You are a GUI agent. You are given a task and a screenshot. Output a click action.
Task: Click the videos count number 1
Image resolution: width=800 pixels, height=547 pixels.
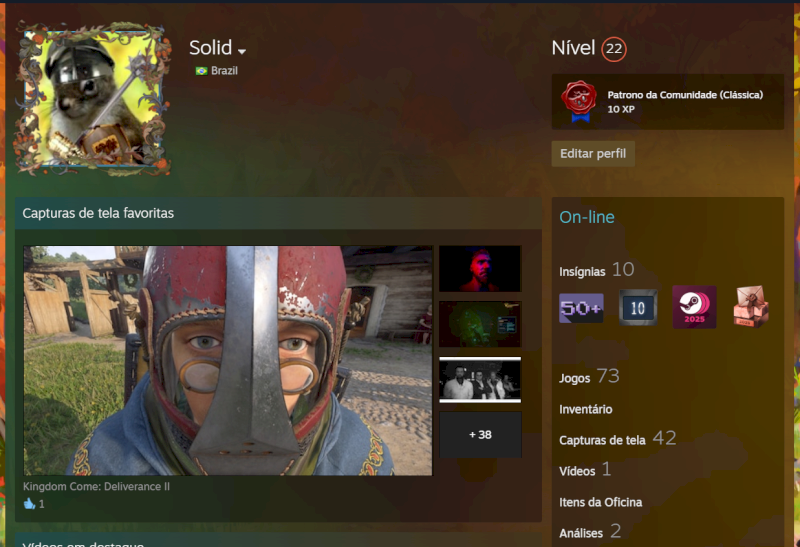(606, 469)
